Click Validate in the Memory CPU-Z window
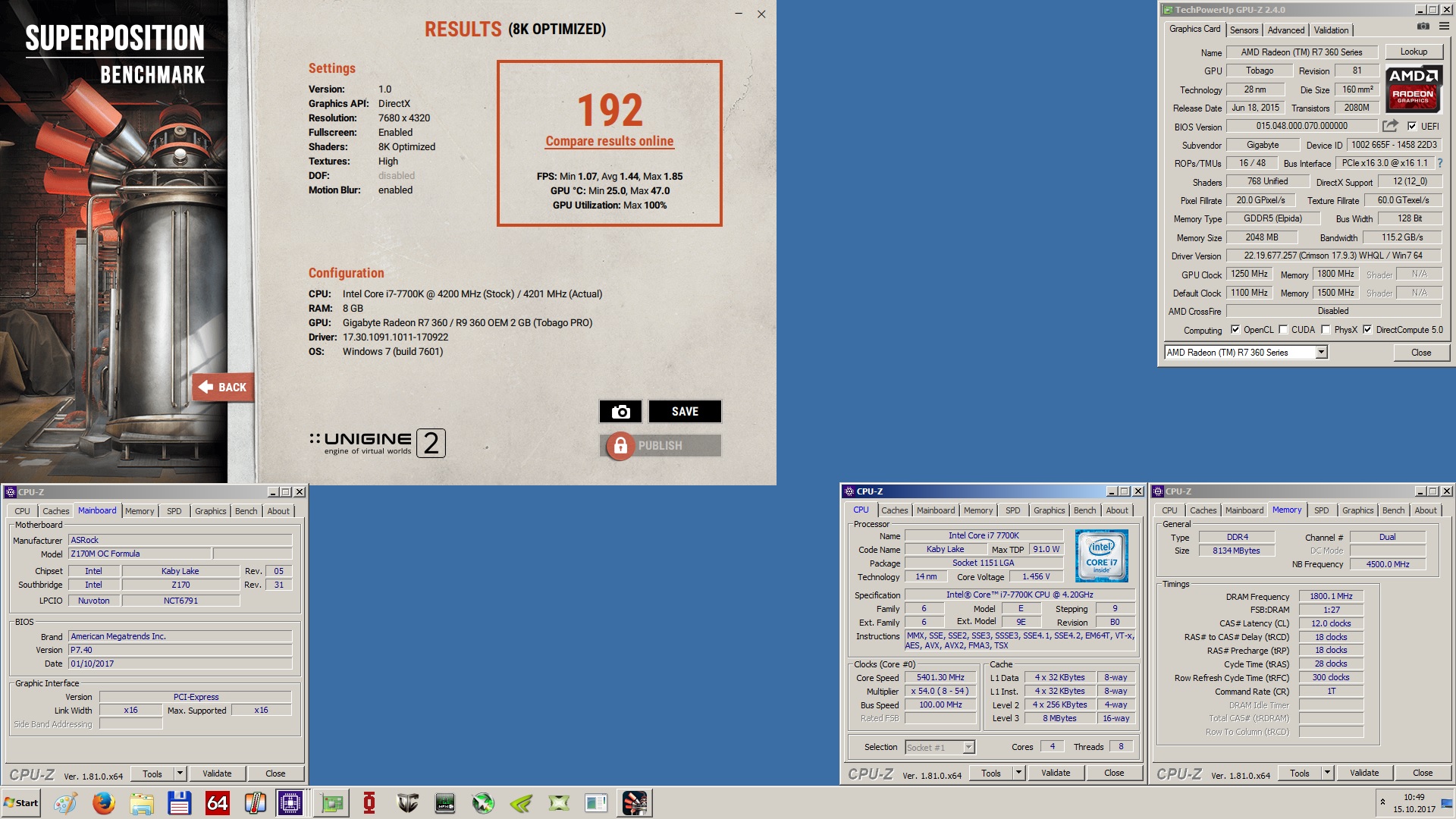This screenshot has height=819, width=1456. [1364, 773]
